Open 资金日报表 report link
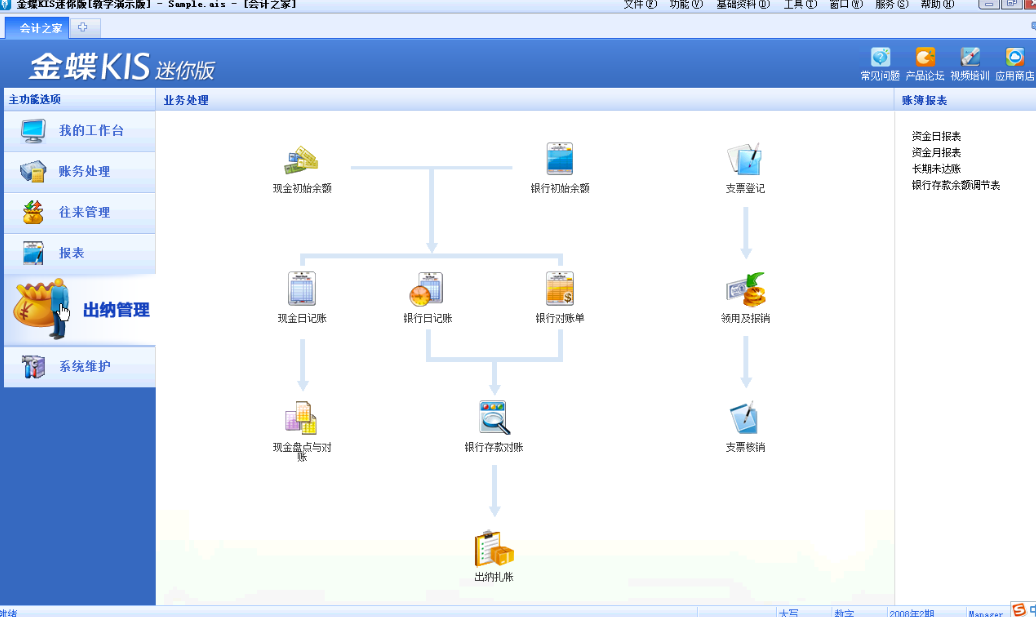This screenshot has height=617, width=1036. (x=936, y=136)
